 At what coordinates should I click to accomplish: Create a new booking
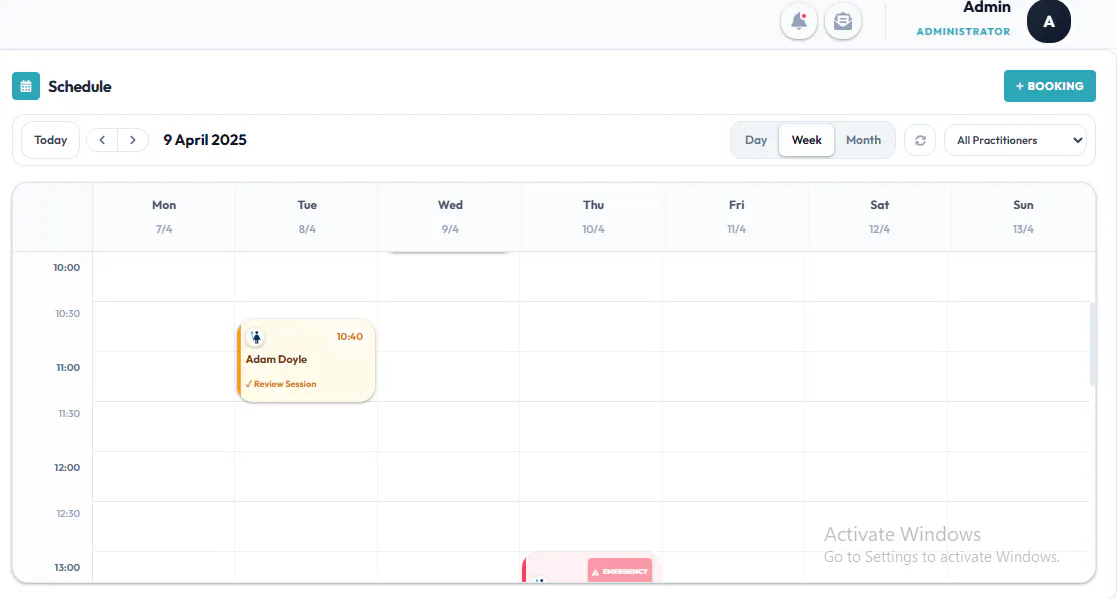click(1049, 86)
